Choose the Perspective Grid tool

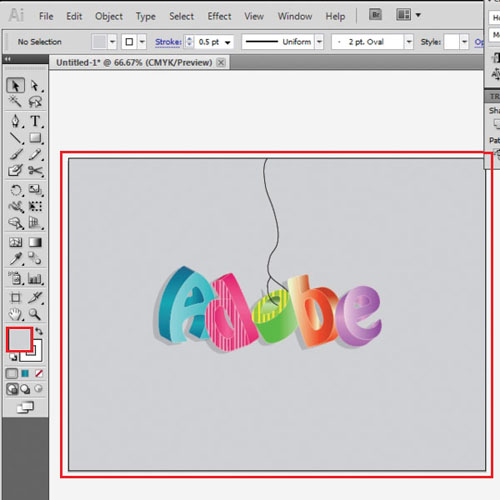pos(35,223)
